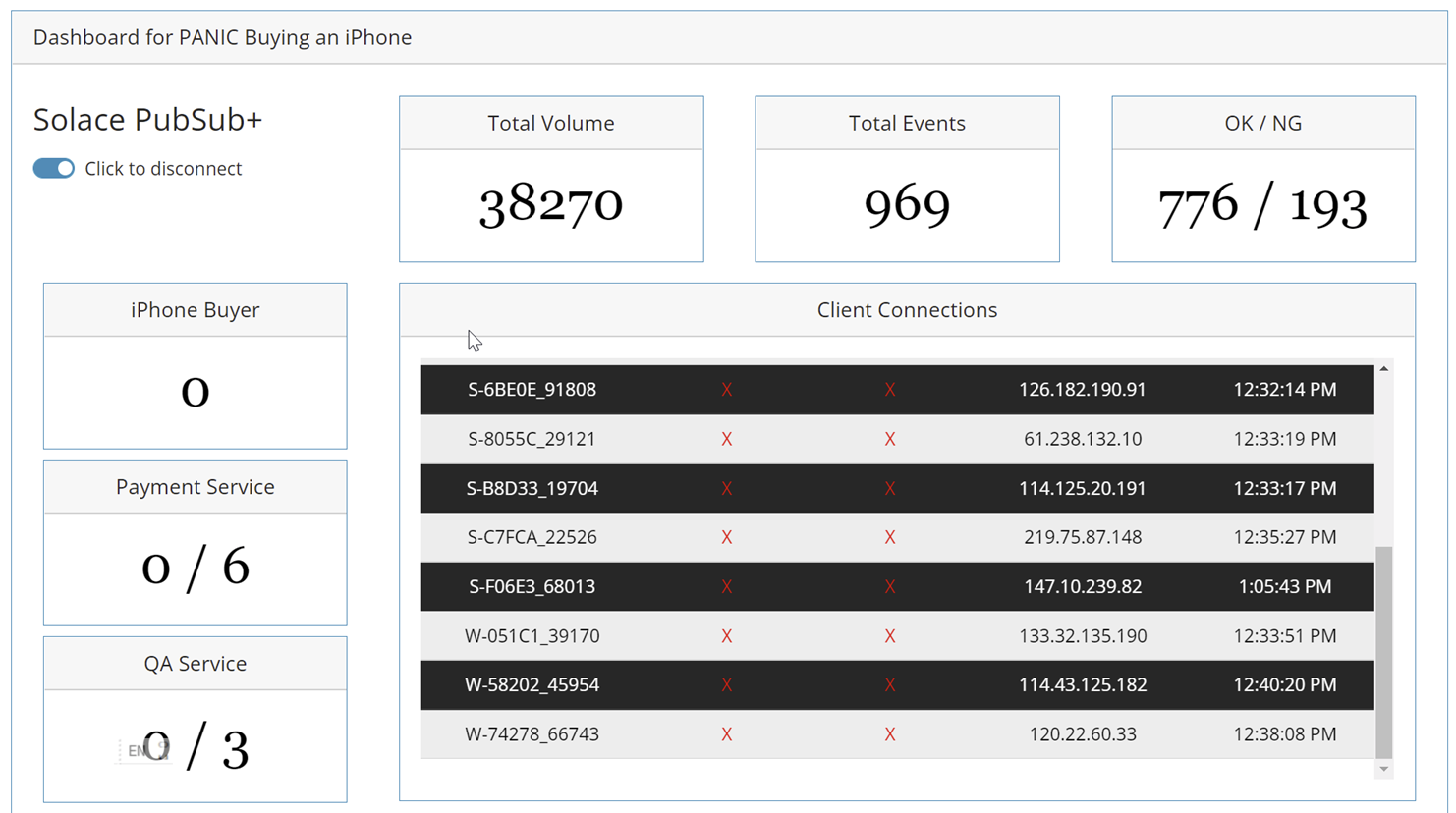Viewport: 1456px width, 813px height.
Task: Click the Total Volume panel header
Action: [x=550, y=123]
